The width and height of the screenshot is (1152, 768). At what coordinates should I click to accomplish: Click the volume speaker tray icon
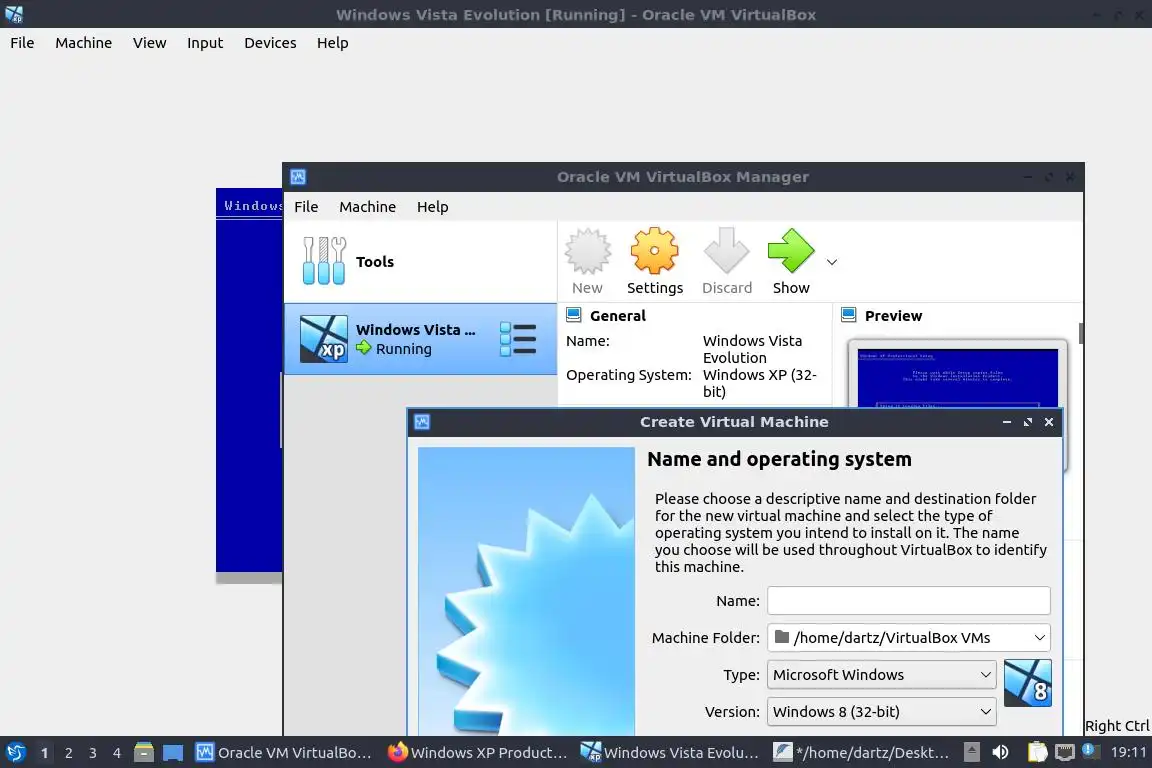[1000, 753]
